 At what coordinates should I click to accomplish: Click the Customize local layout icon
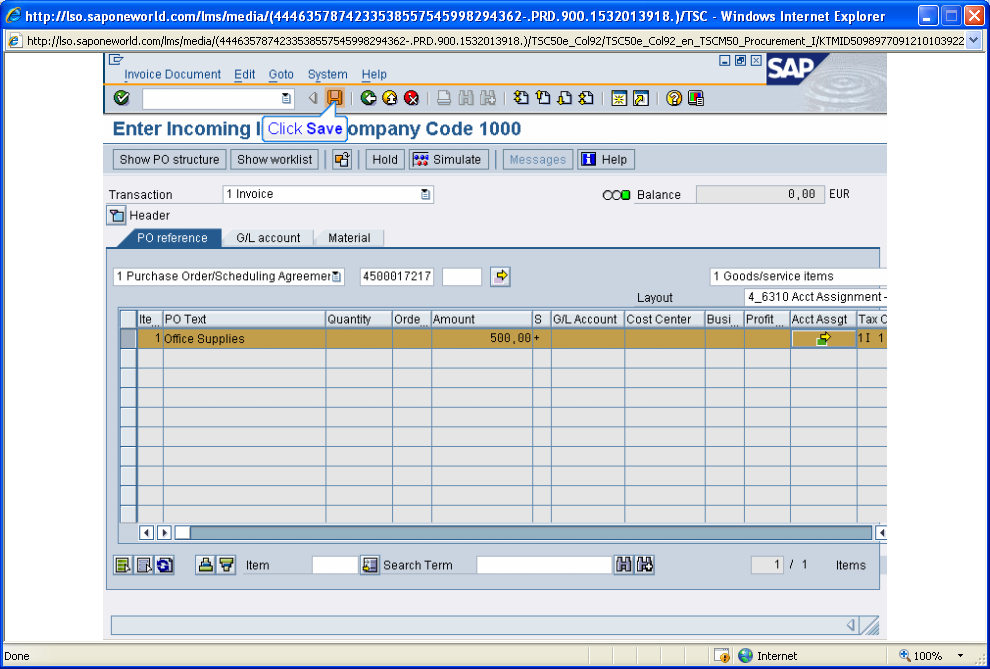pyautogui.click(x=696, y=98)
